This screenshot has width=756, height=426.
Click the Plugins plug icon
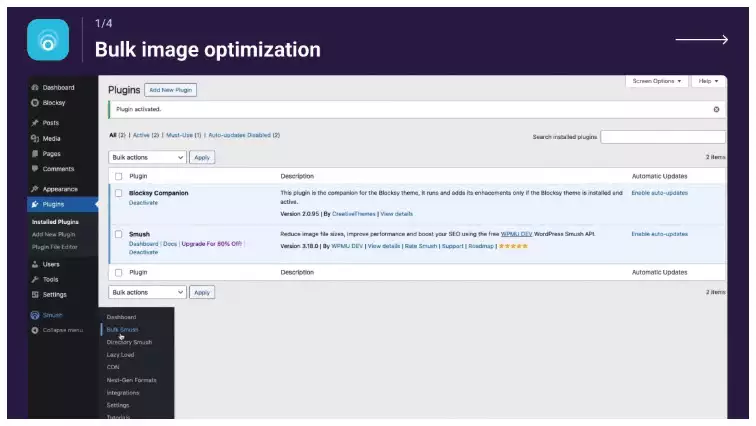35,204
